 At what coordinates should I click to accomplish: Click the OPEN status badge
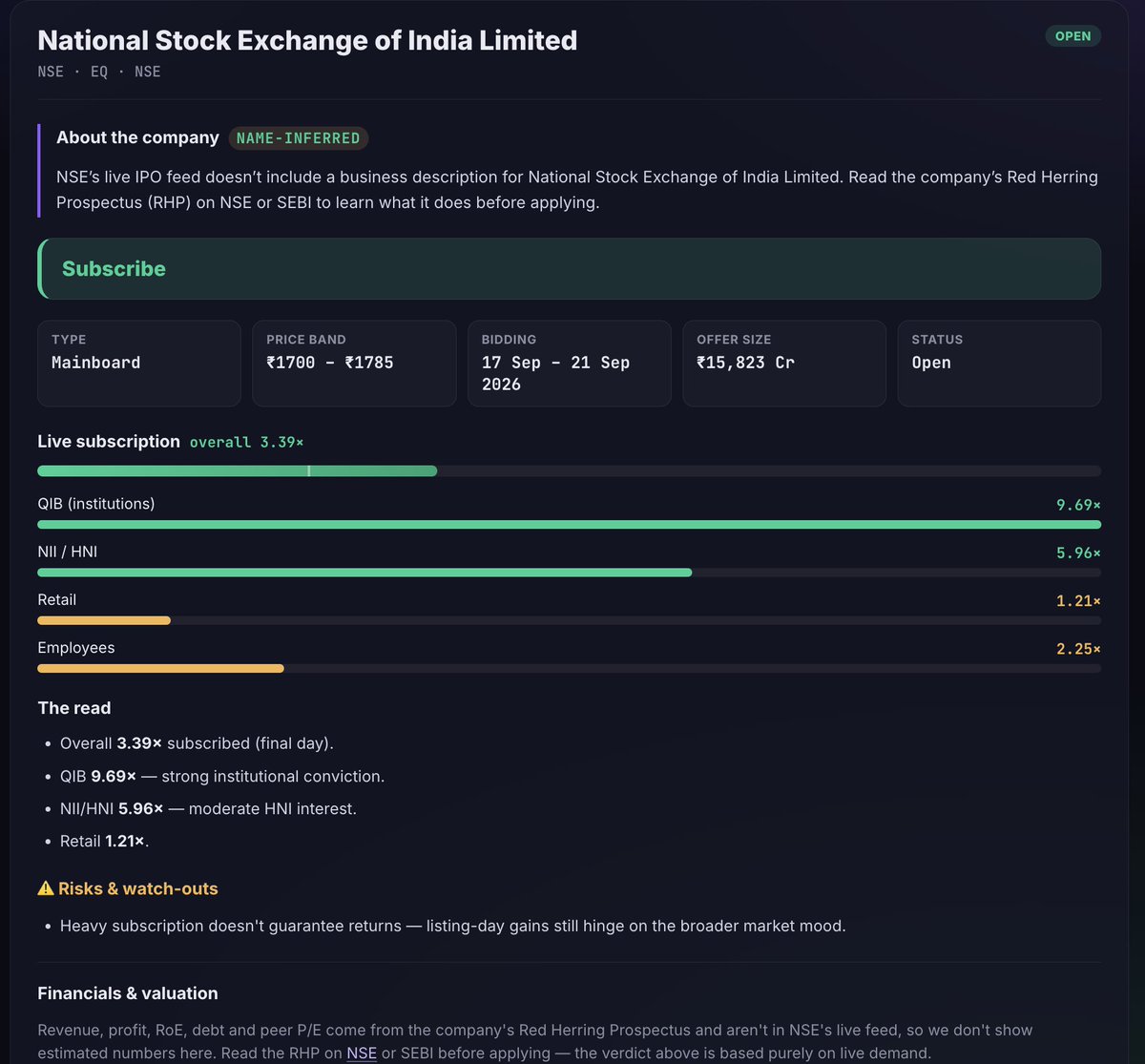1073,36
